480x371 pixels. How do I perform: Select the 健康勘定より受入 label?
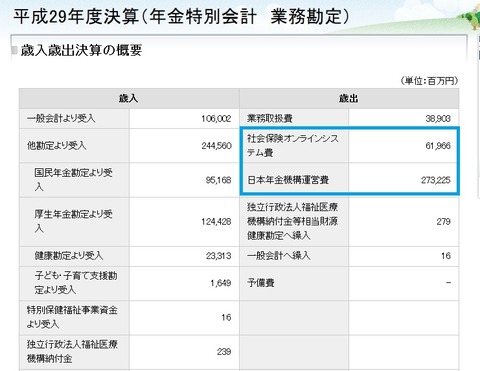69,256
